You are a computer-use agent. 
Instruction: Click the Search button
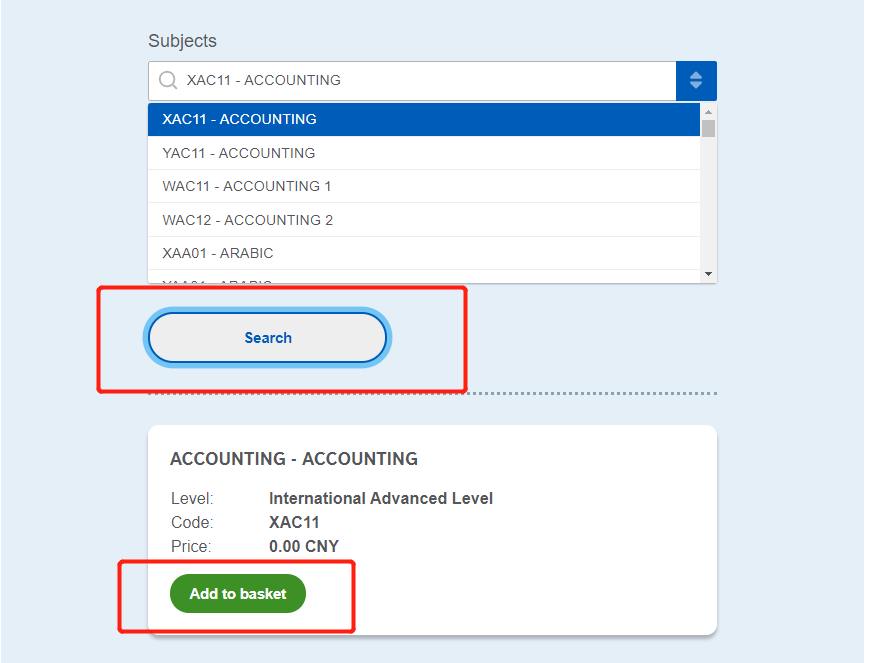coord(268,338)
